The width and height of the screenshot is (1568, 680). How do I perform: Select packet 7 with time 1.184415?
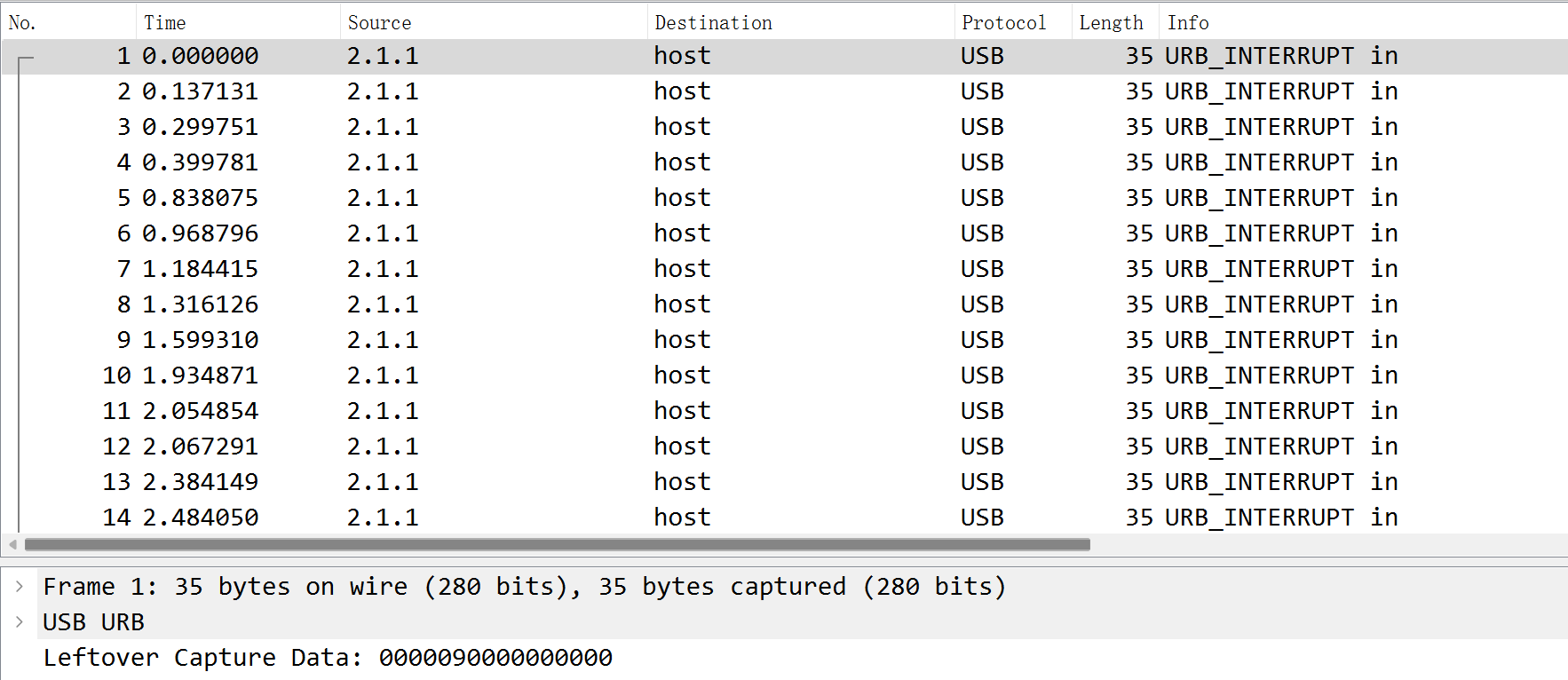[784, 269]
